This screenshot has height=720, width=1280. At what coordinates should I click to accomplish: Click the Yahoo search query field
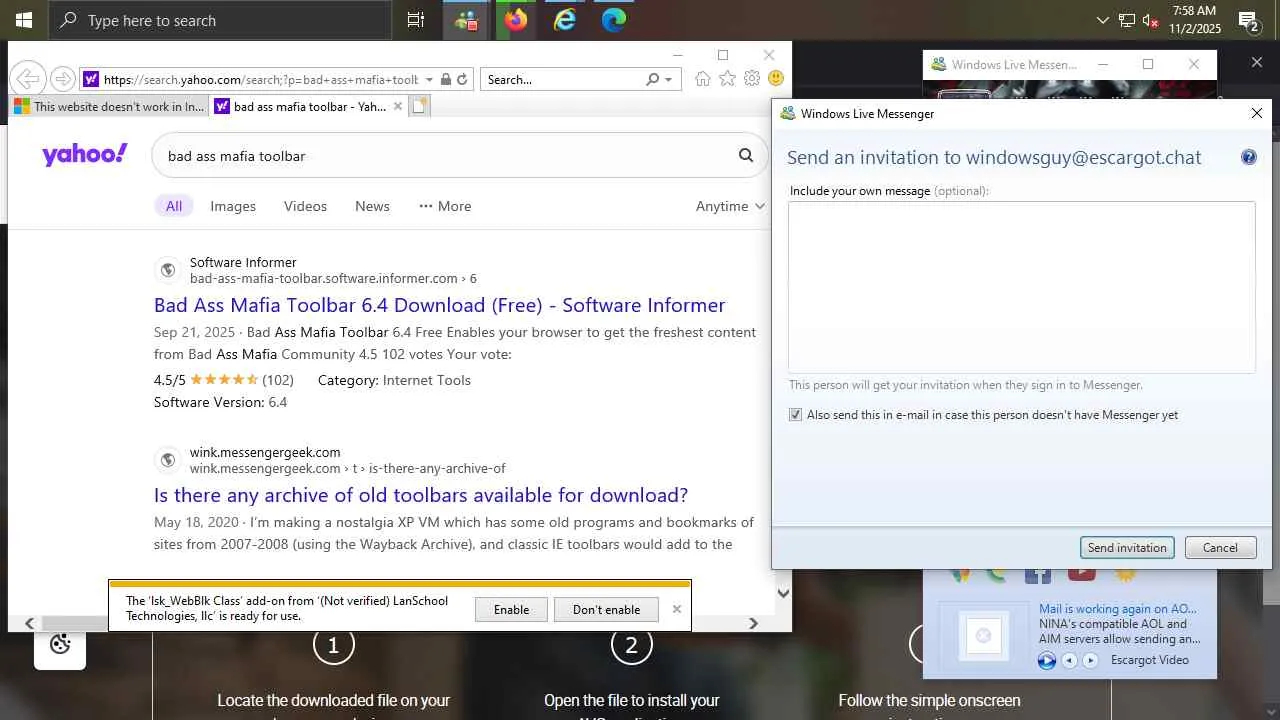[x=445, y=156]
